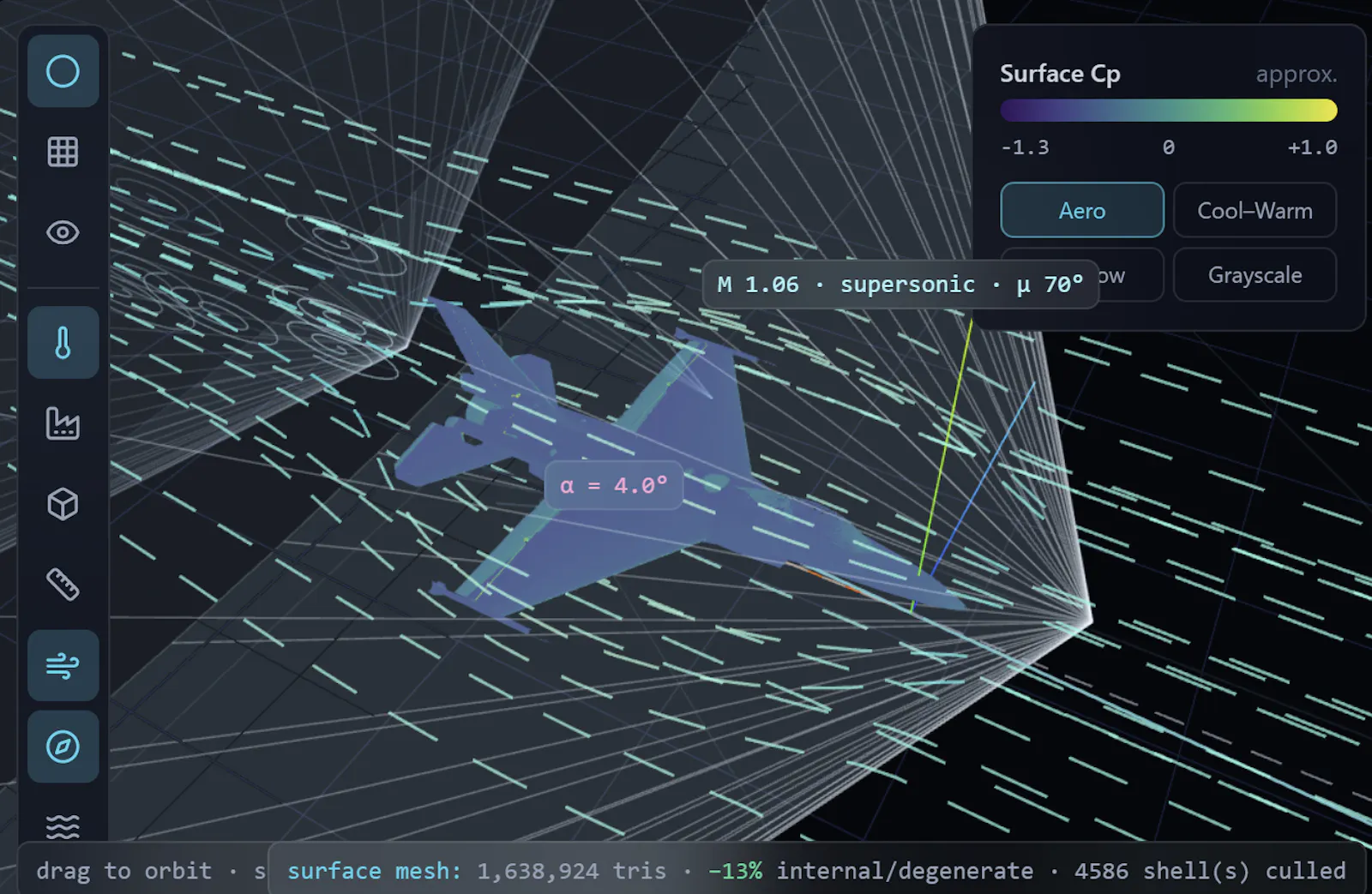
Task: Toggle the compass orientation icon
Action: click(x=63, y=747)
